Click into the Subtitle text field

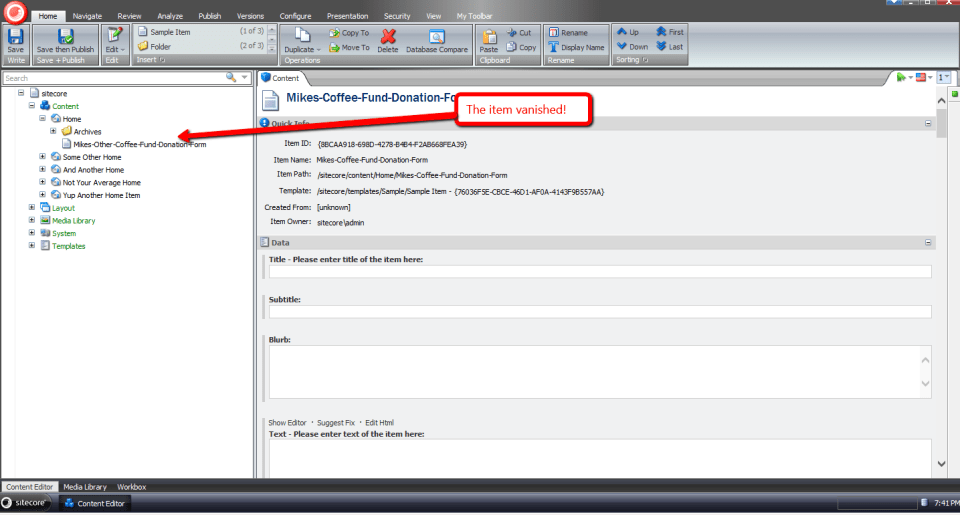[600, 312]
